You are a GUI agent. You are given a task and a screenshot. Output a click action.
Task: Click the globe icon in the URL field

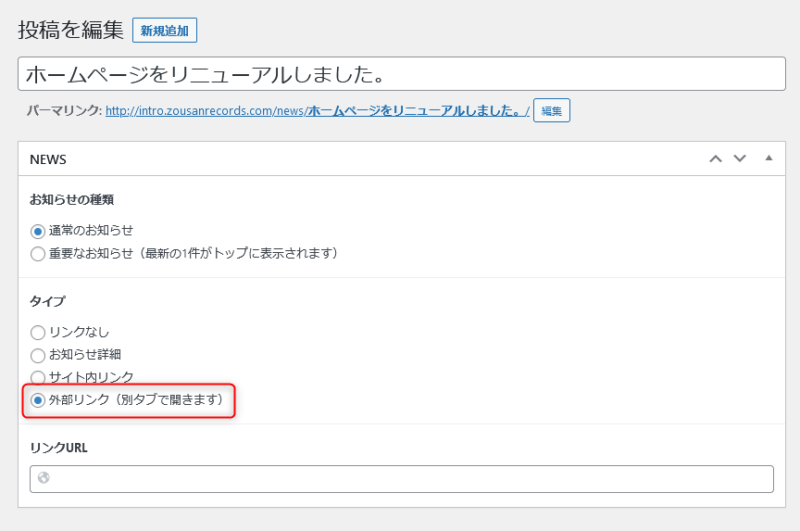pyautogui.click(x=44, y=479)
